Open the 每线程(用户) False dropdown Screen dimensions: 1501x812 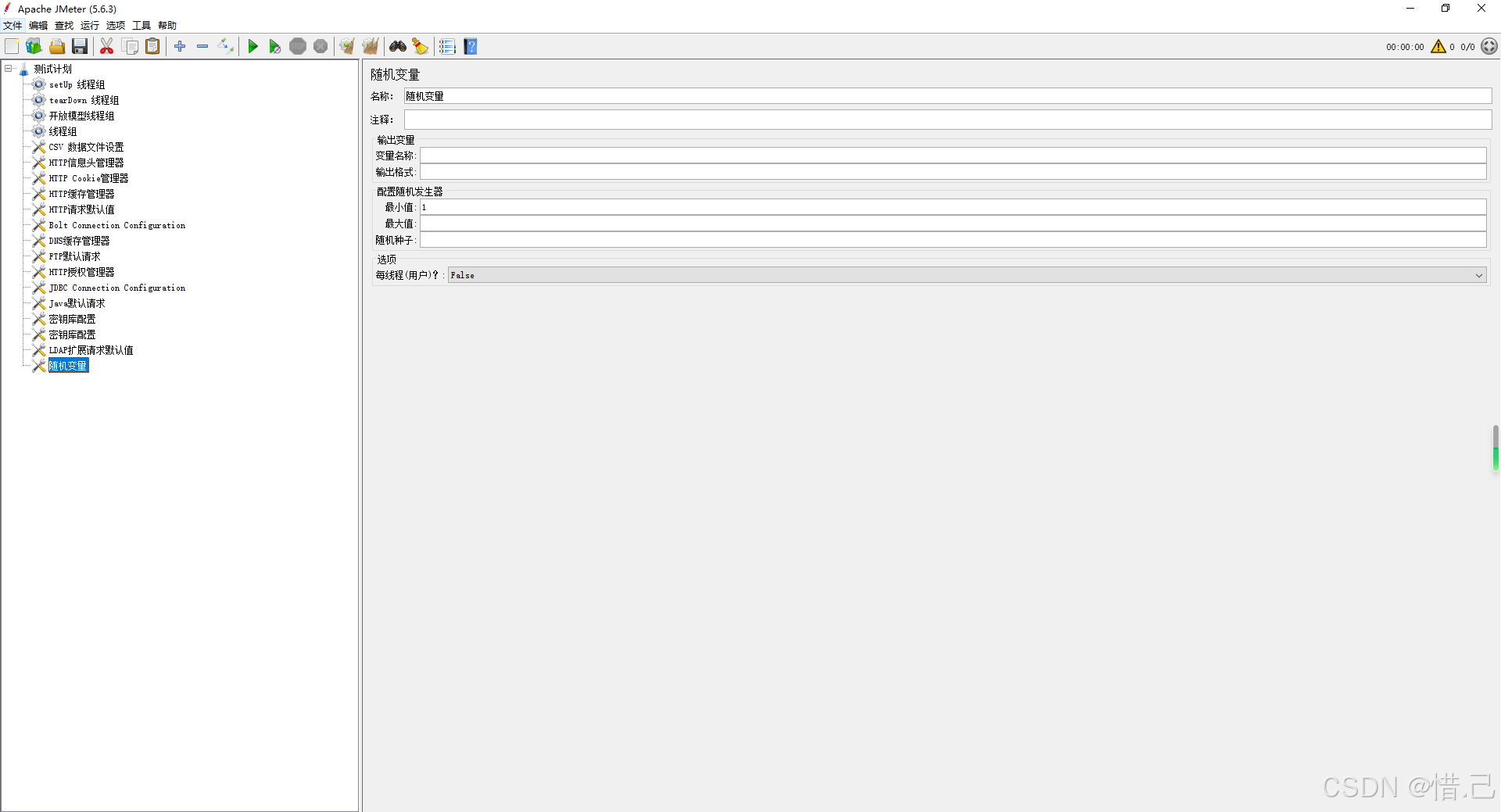point(967,275)
